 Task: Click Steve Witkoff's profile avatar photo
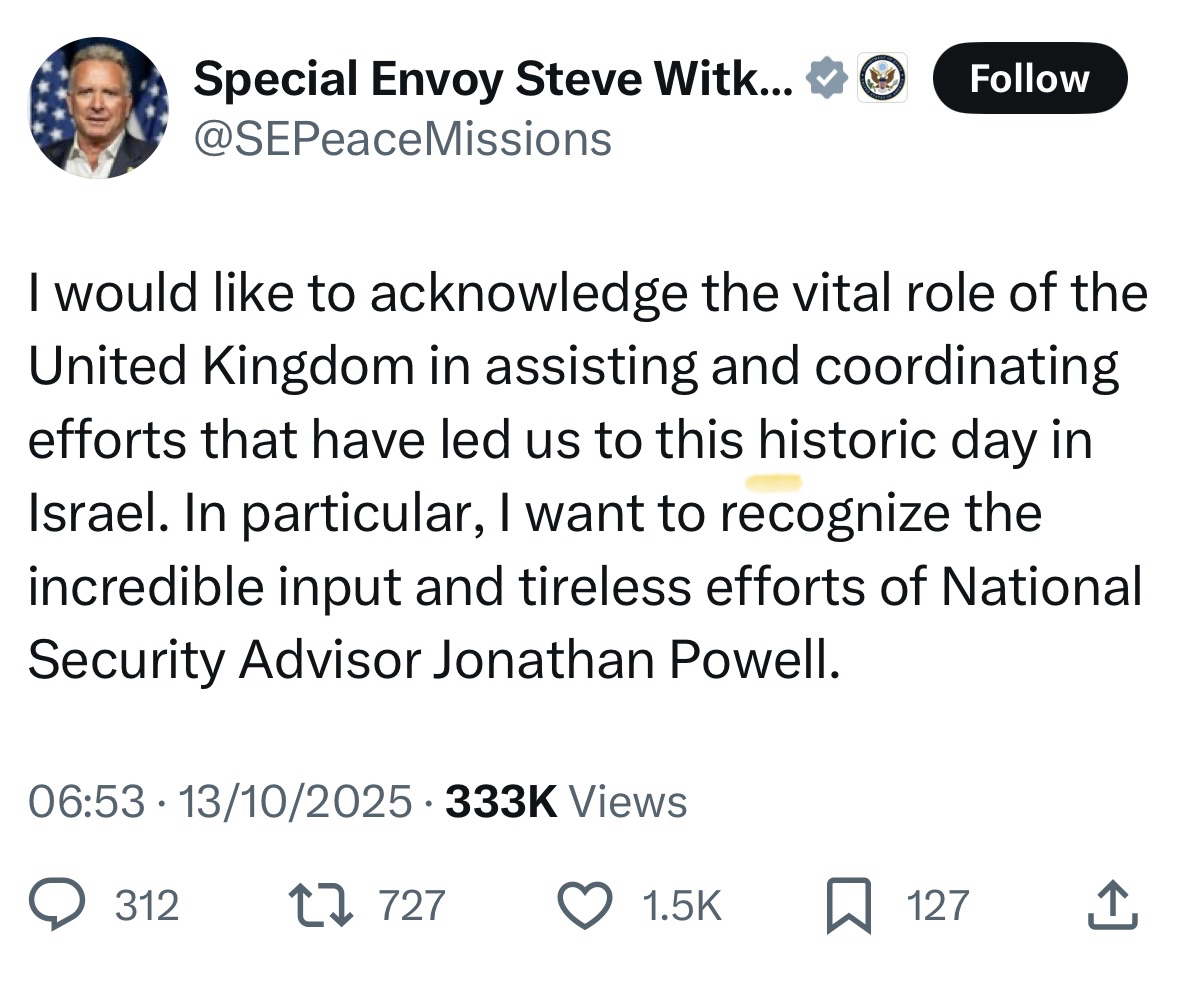pos(98,108)
